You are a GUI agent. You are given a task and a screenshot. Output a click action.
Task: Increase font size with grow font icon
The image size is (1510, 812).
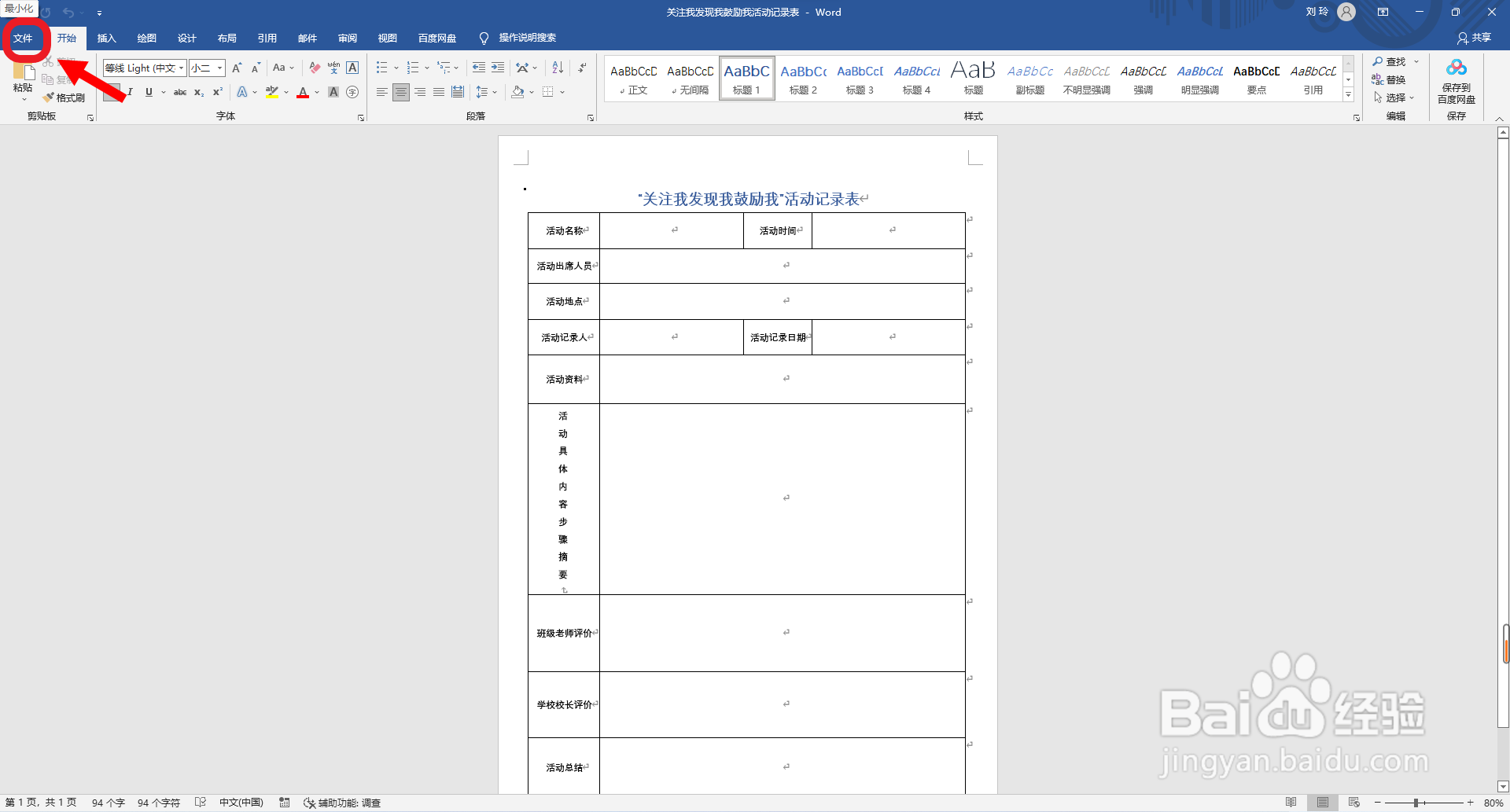point(237,68)
